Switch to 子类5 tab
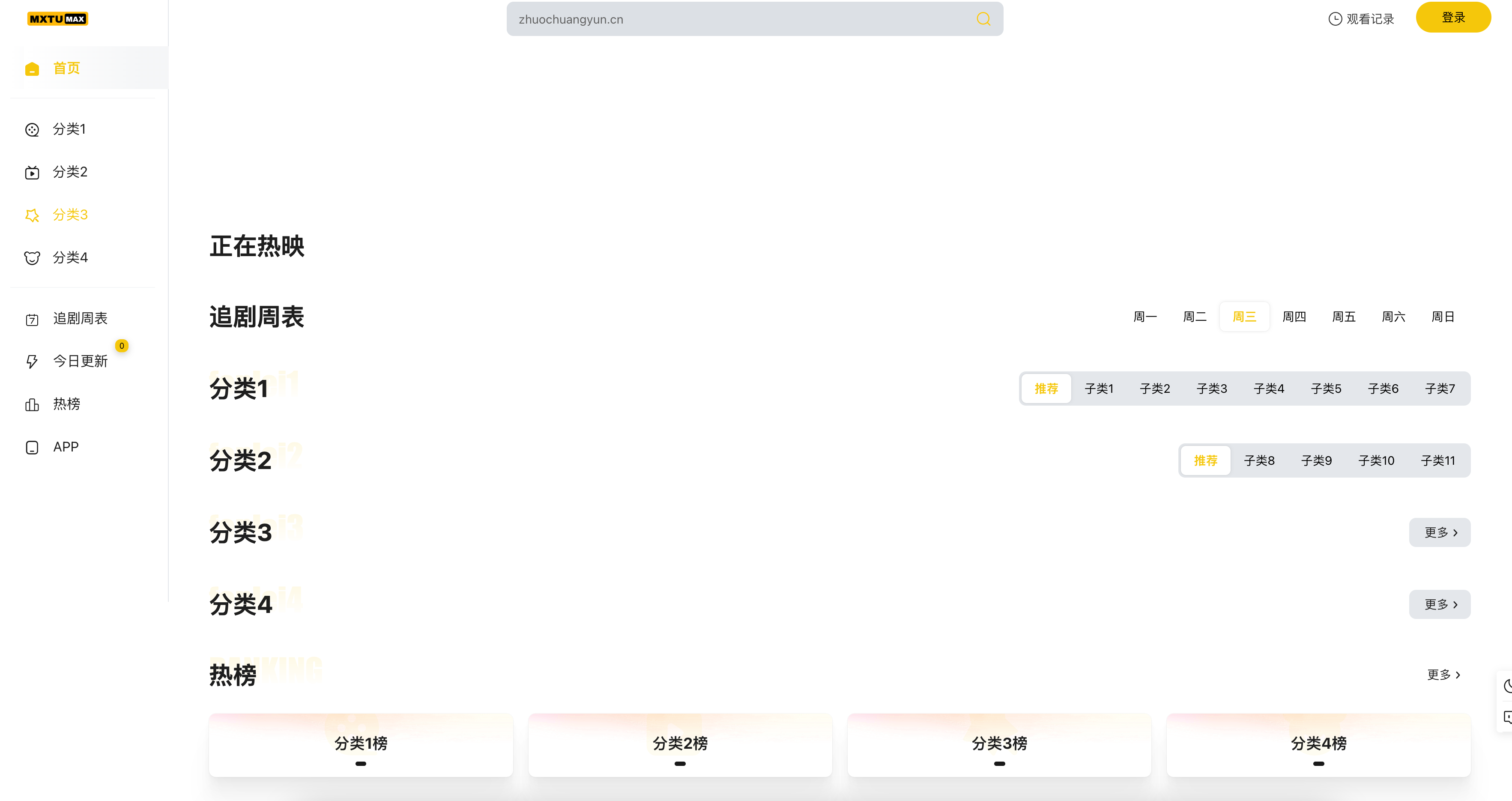Image resolution: width=1512 pixels, height=801 pixels. pyautogui.click(x=1326, y=389)
